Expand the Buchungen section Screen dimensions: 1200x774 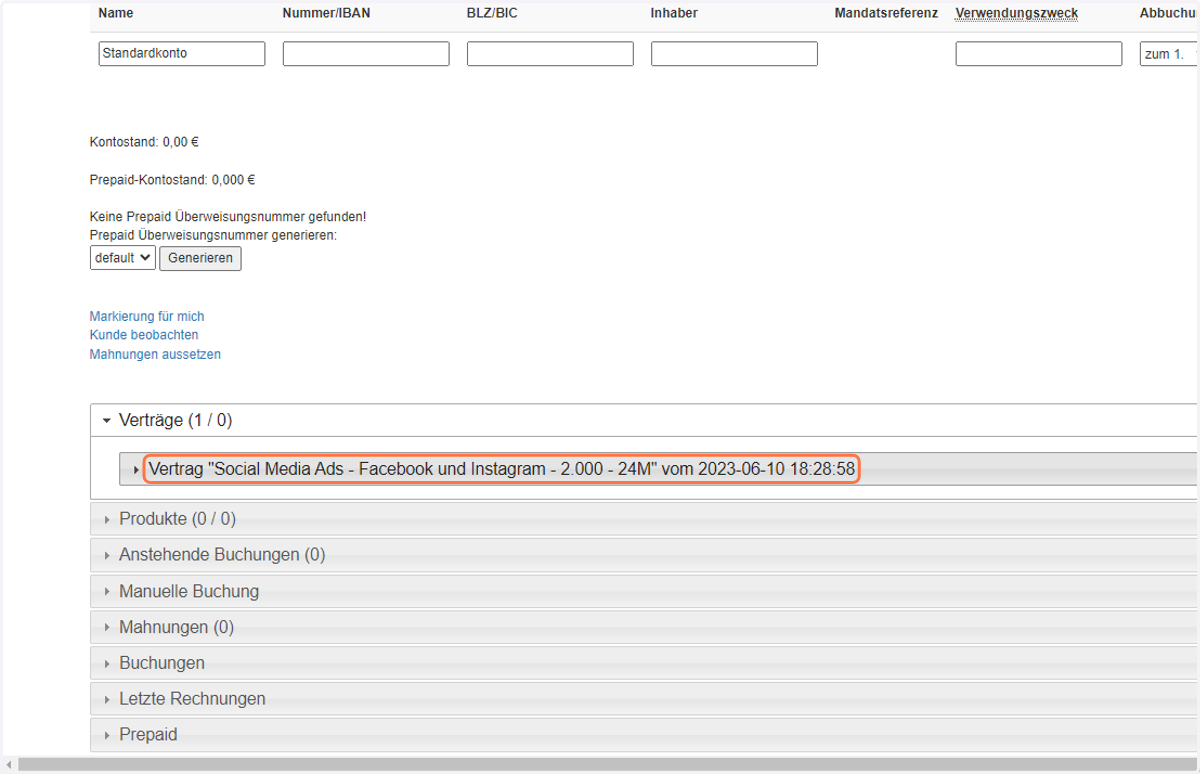(645, 663)
